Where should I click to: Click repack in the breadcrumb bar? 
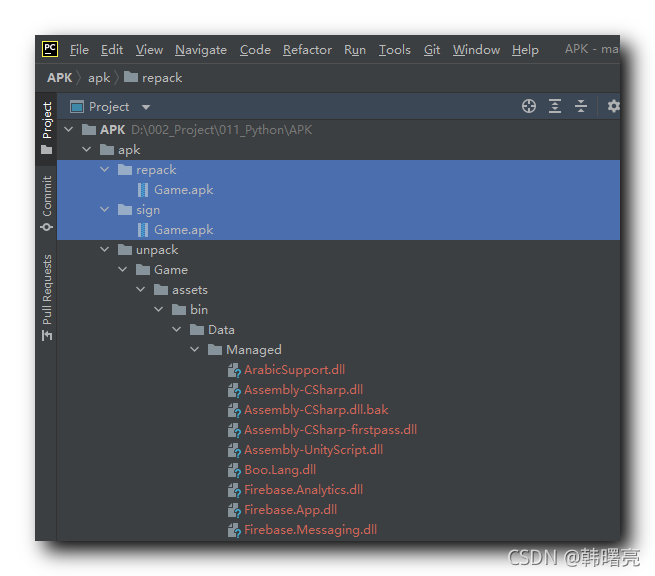pos(162,78)
